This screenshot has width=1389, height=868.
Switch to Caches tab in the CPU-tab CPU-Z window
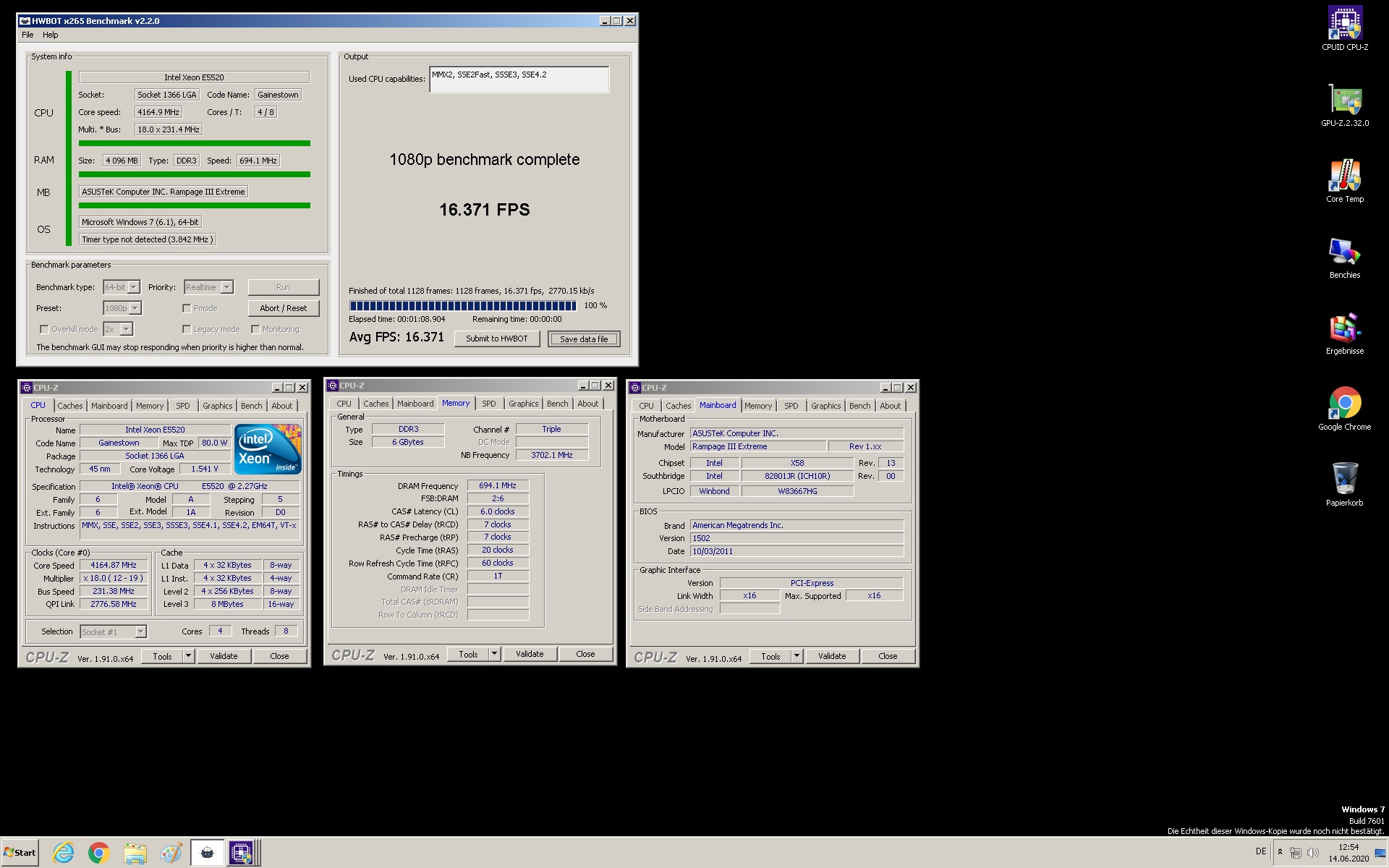[70, 406]
